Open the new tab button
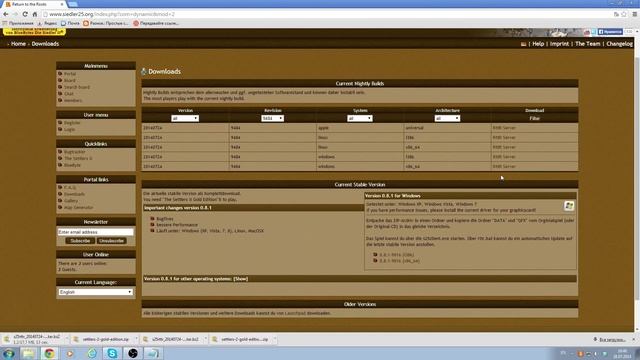Image resolution: width=640 pixels, height=360 pixels. point(73,4)
